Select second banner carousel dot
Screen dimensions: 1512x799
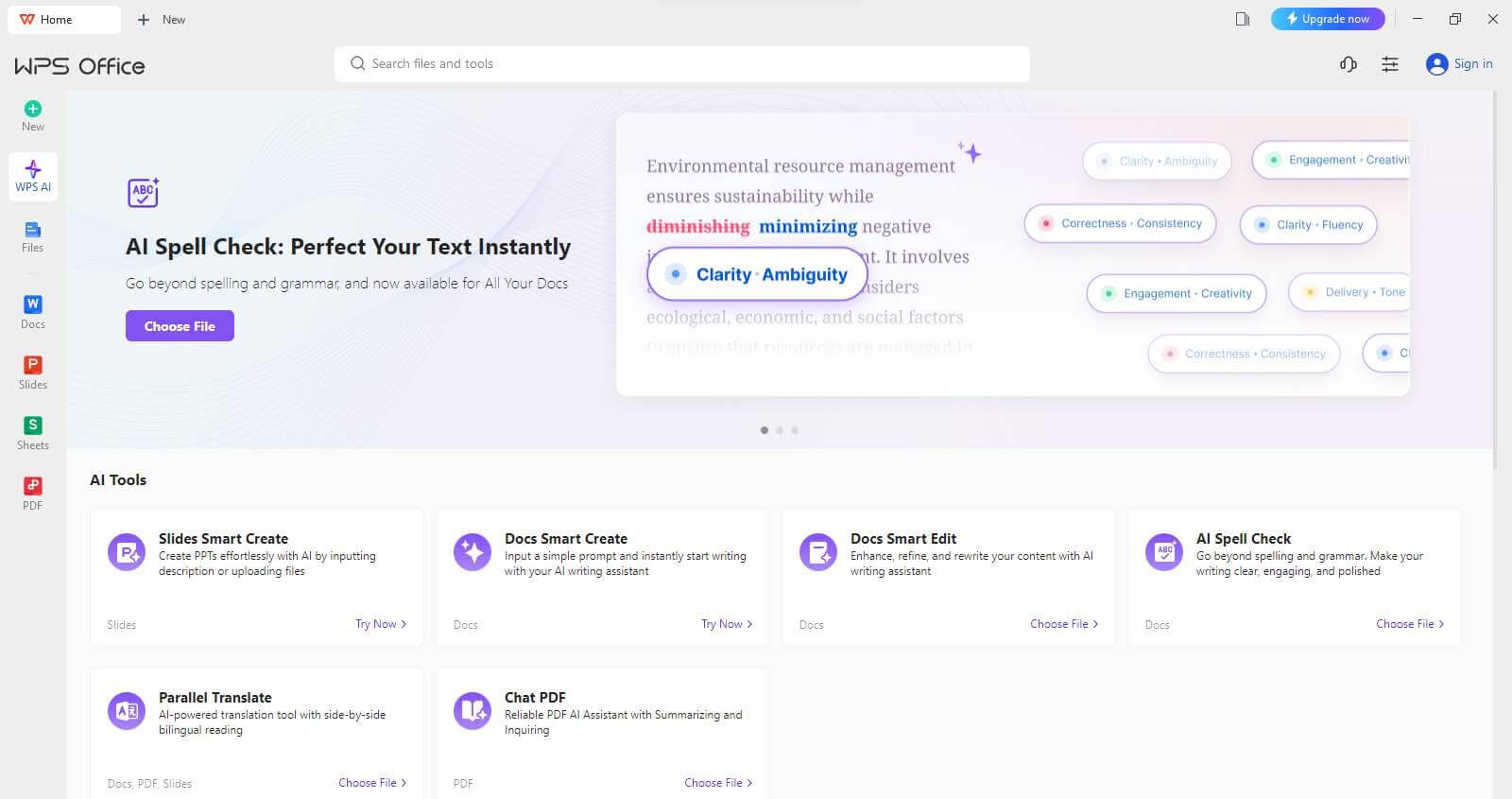click(x=780, y=430)
